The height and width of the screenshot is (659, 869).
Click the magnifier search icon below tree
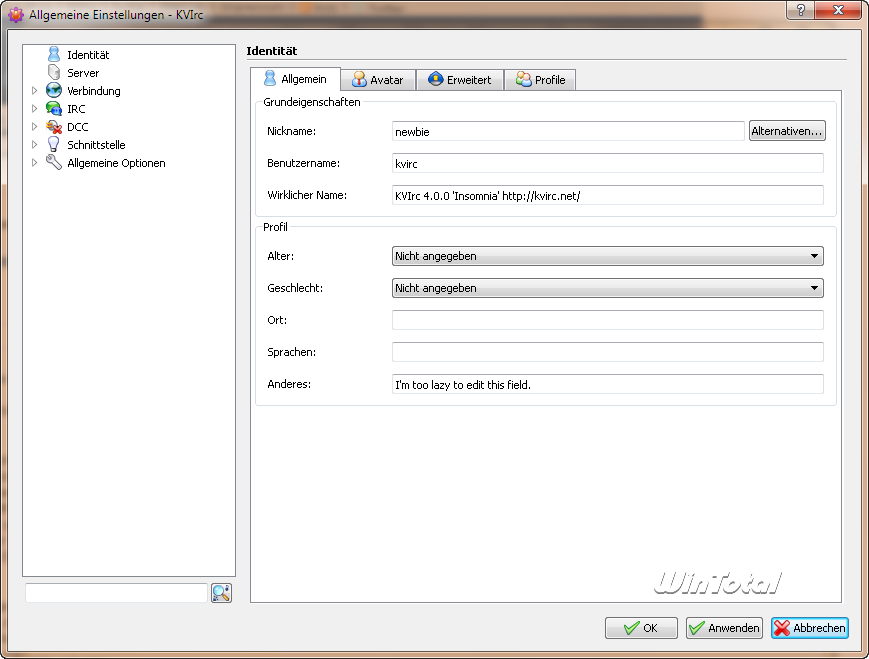click(x=221, y=593)
